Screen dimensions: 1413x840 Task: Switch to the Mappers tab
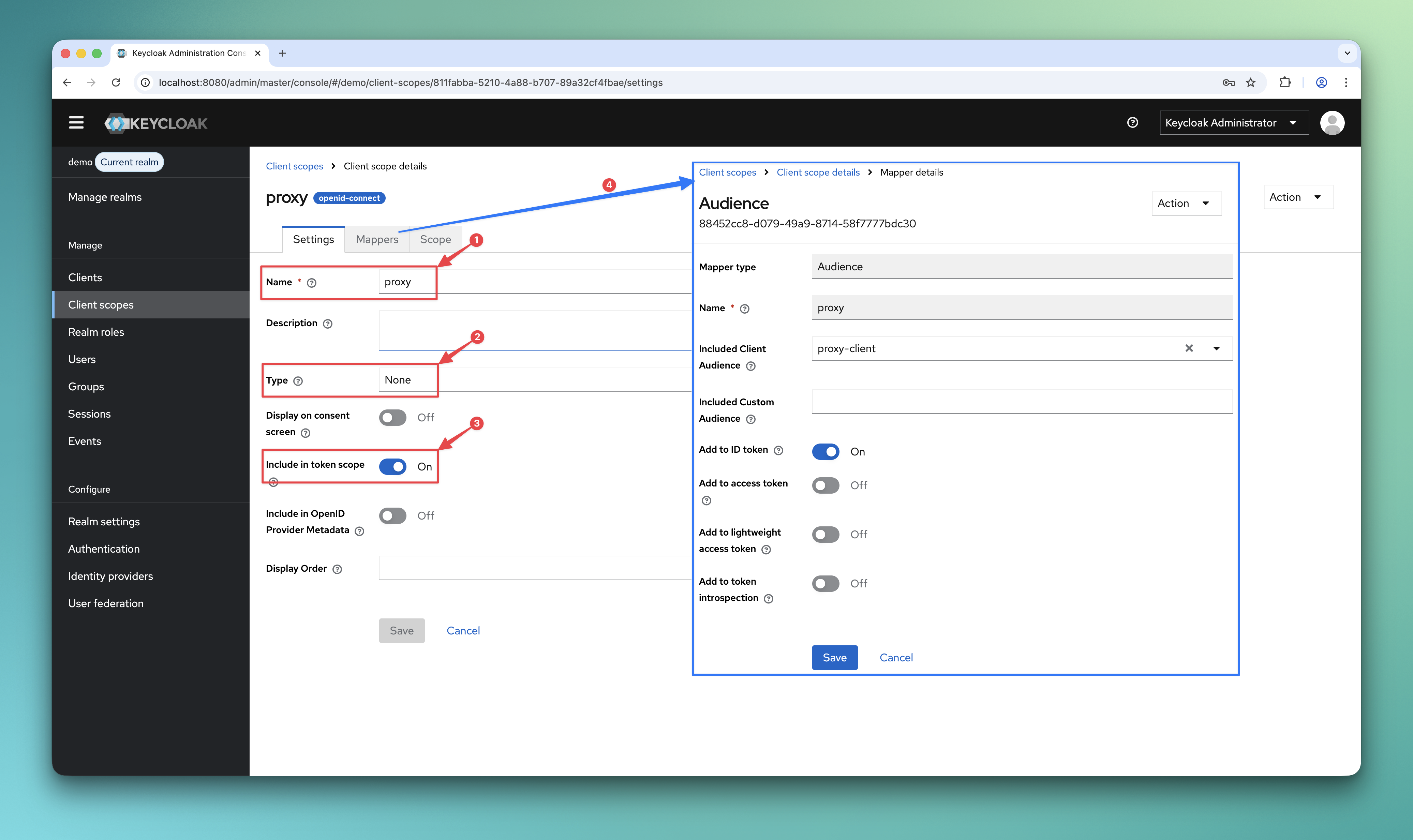click(377, 239)
